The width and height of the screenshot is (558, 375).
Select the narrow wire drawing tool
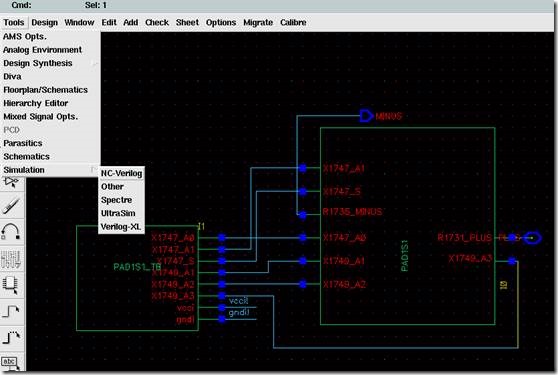coord(11,311)
